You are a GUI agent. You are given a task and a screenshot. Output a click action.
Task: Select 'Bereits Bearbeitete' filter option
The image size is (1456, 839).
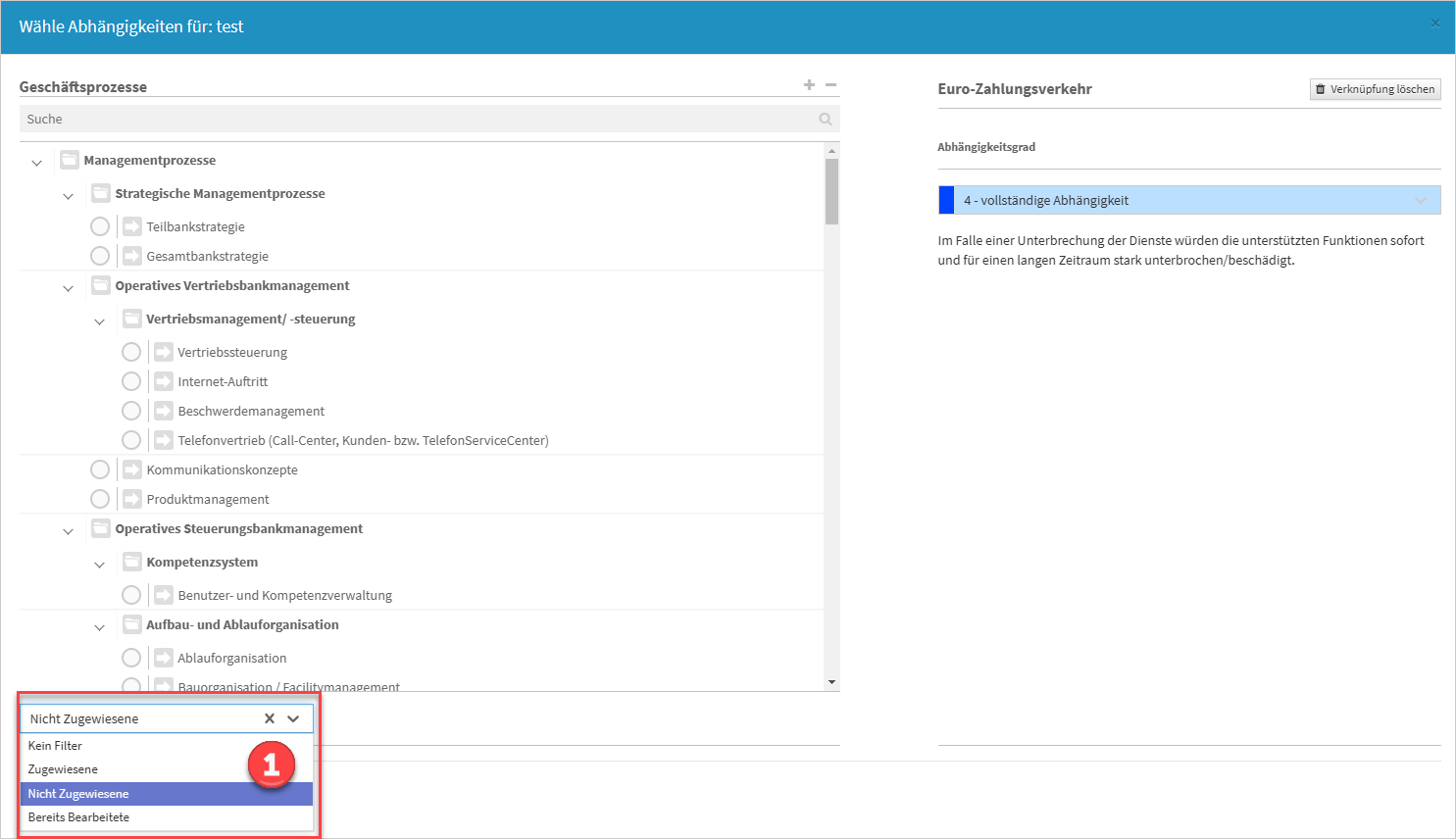[78, 817]
